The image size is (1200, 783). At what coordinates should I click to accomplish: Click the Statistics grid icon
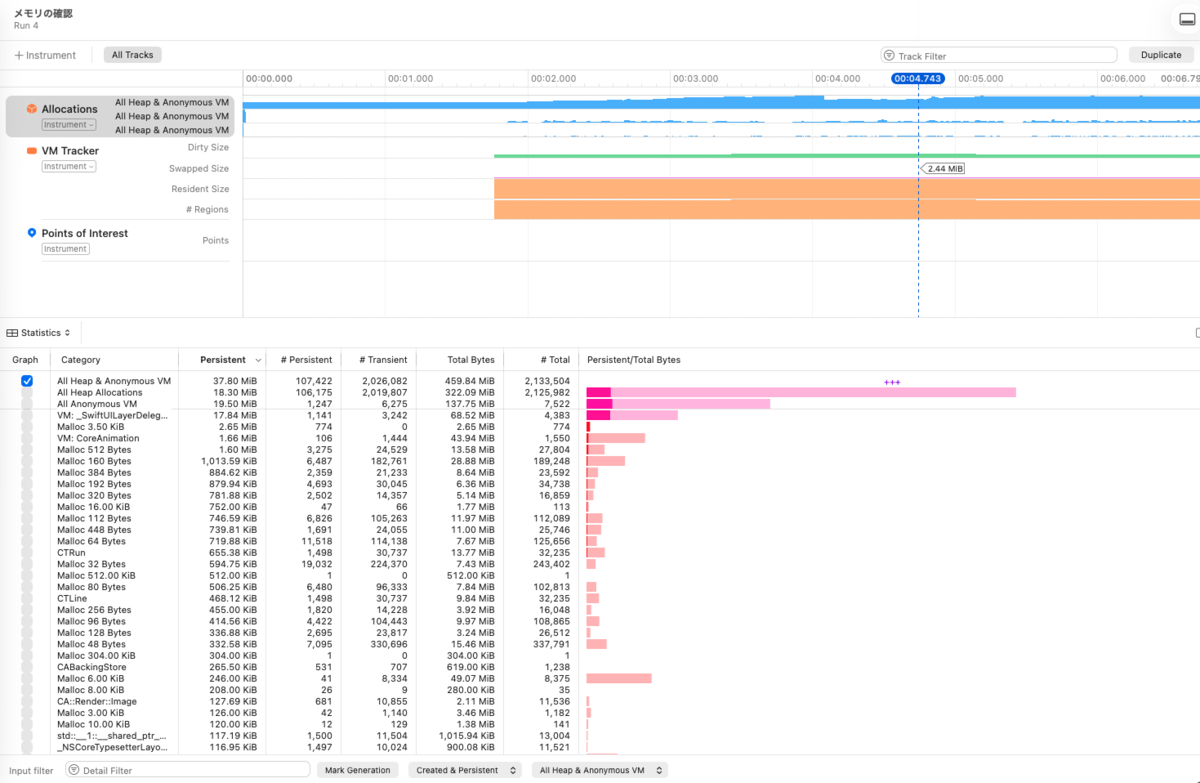click(12, 333)
